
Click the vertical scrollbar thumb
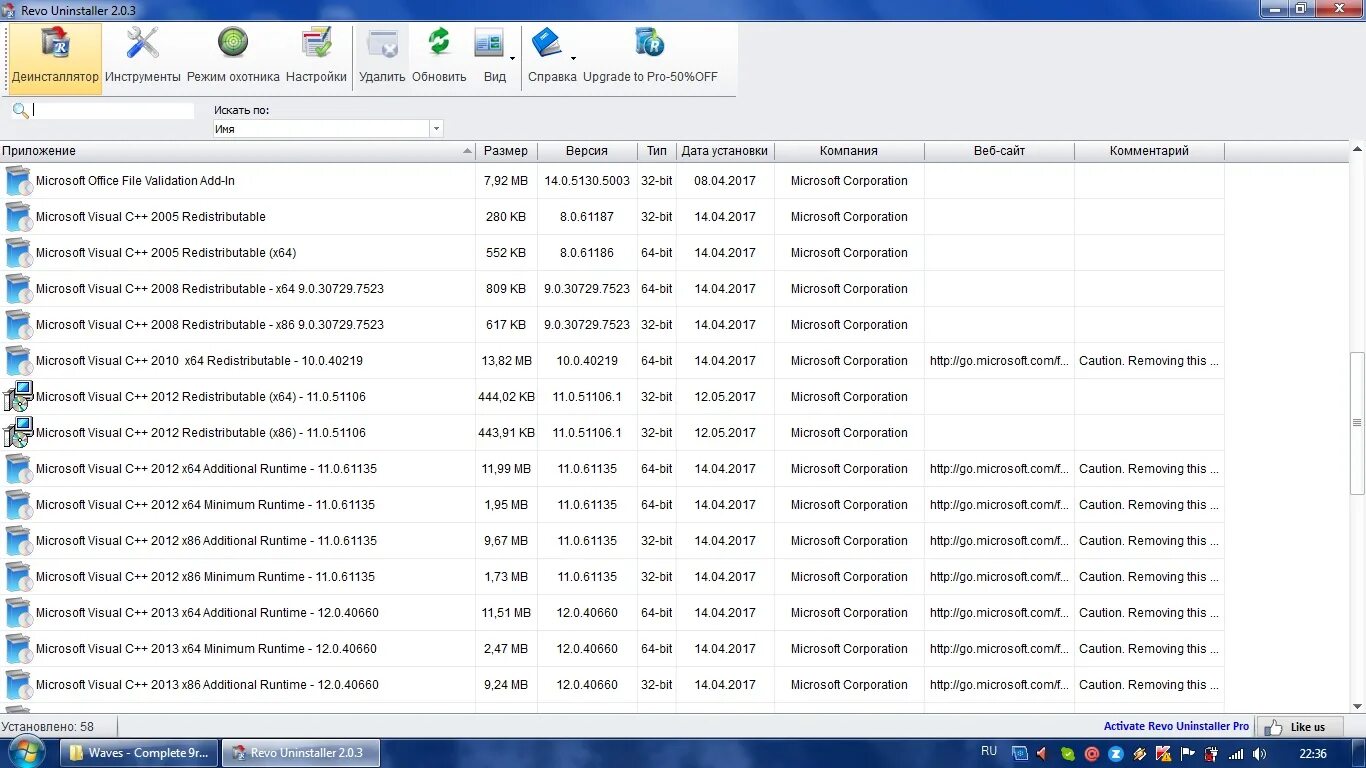1357,423
